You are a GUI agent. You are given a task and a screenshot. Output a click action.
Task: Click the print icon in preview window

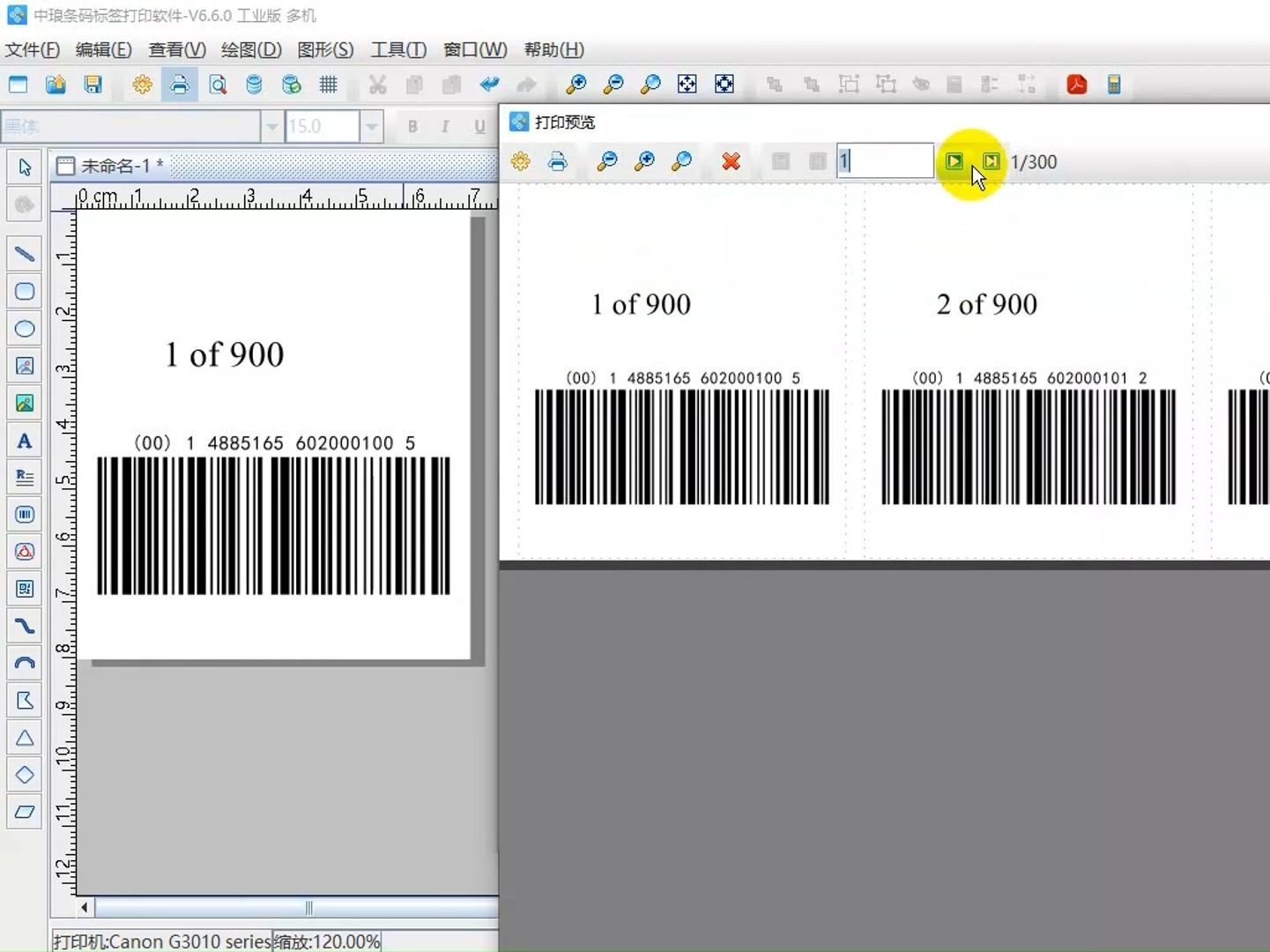point(557,161)
